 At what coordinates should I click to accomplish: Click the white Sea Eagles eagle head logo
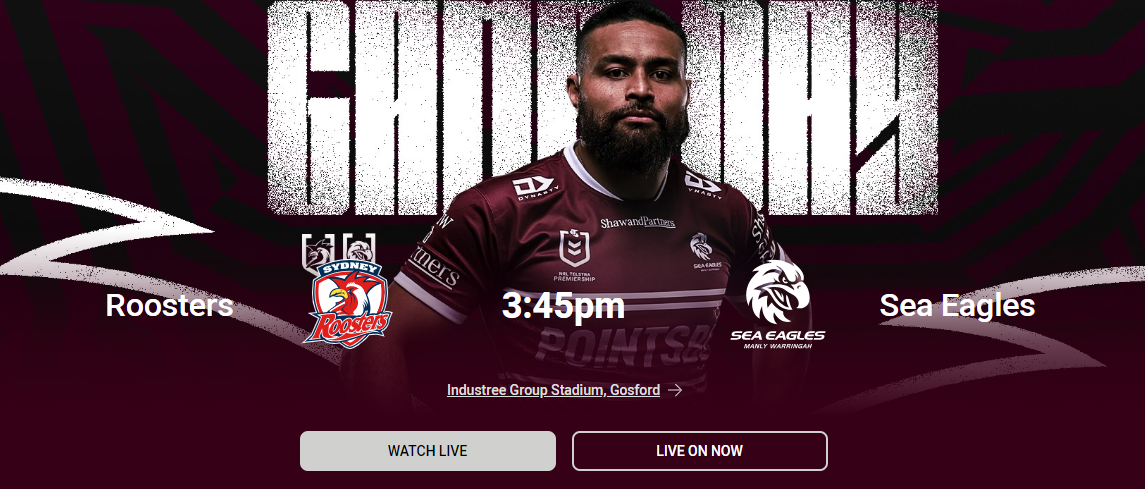coord(777,292)
